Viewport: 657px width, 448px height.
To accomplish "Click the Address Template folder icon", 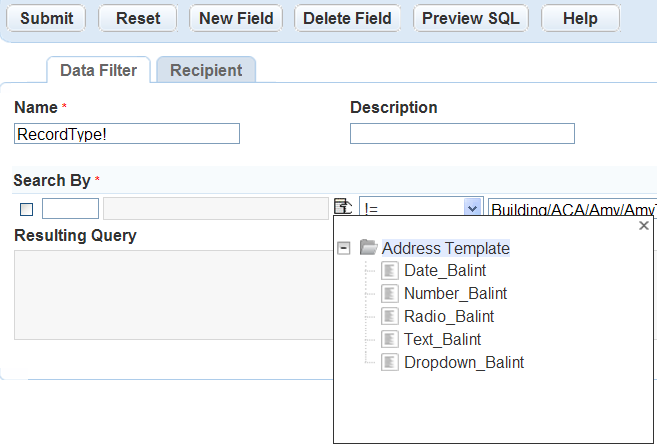I will pos(369,248).
